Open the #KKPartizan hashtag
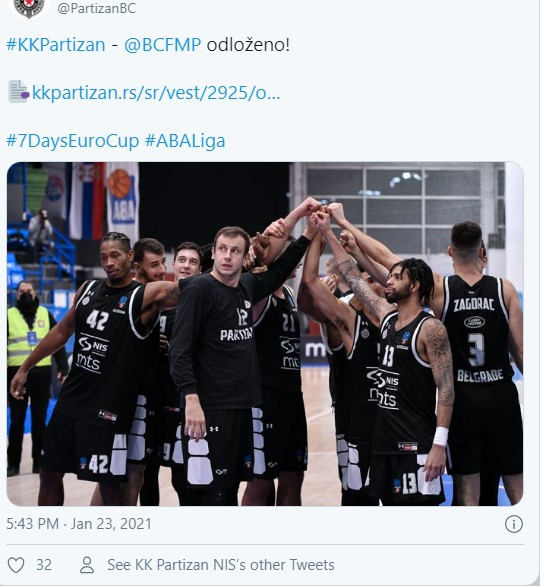Screen dimensions: 544x588 (56, 45)
